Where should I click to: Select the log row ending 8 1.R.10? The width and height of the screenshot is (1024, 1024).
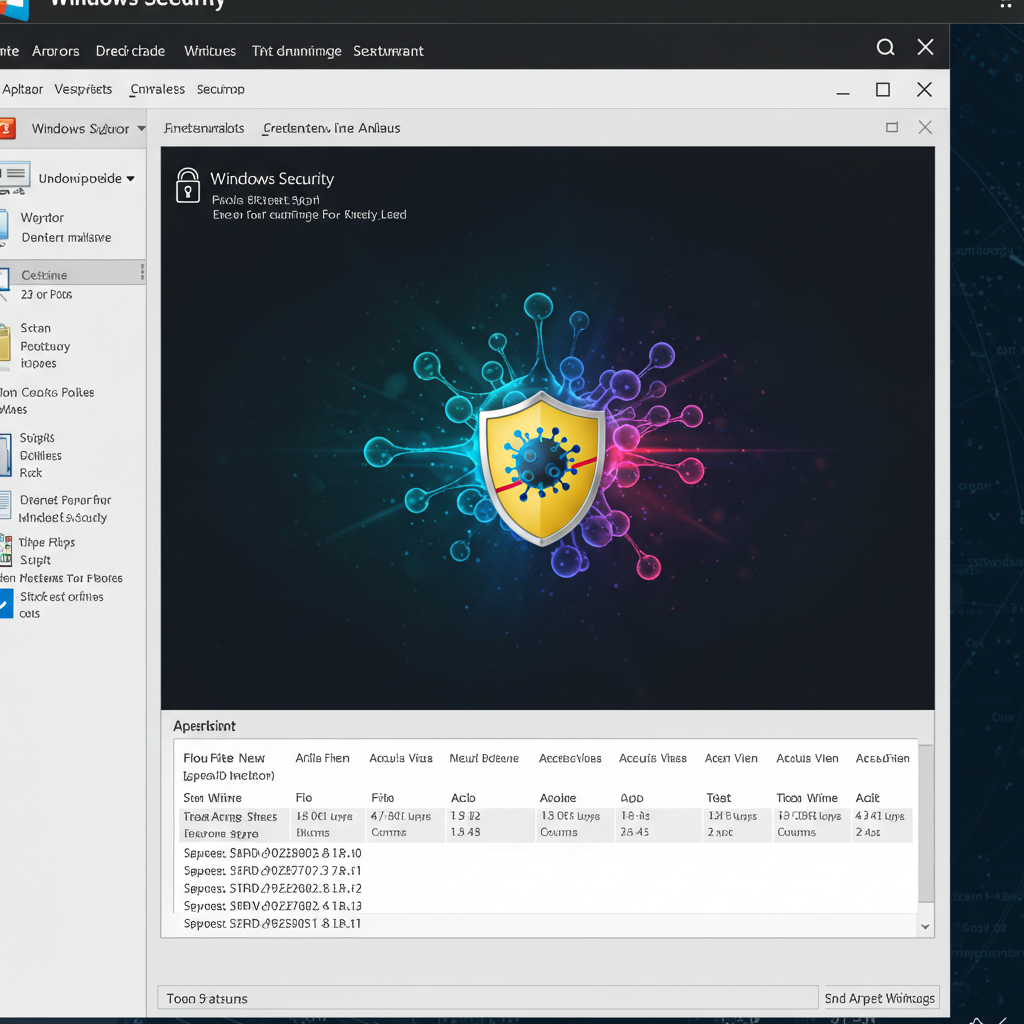(272, 853)
